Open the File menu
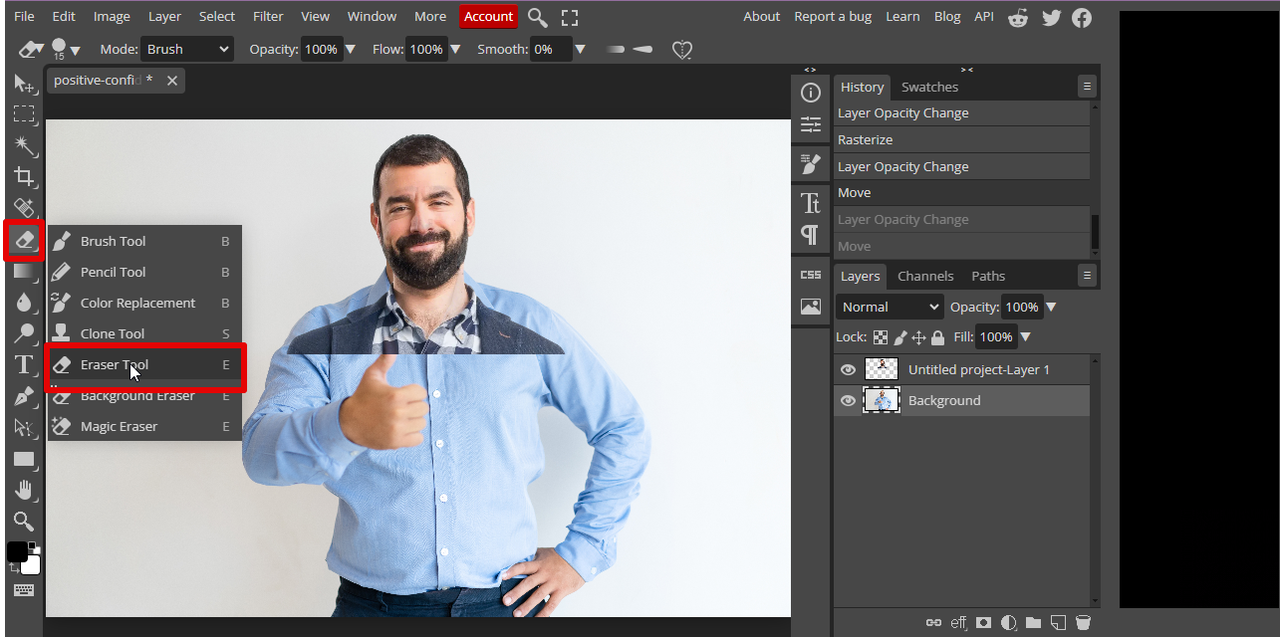Viewport: 1280px width, 637px height. 24,17
